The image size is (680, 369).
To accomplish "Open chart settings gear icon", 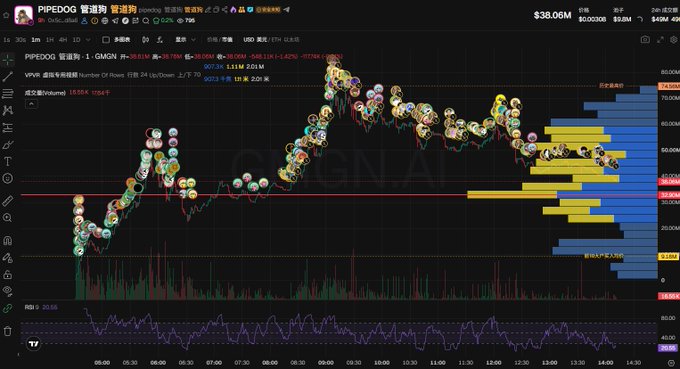I will (x=673, y=39).
